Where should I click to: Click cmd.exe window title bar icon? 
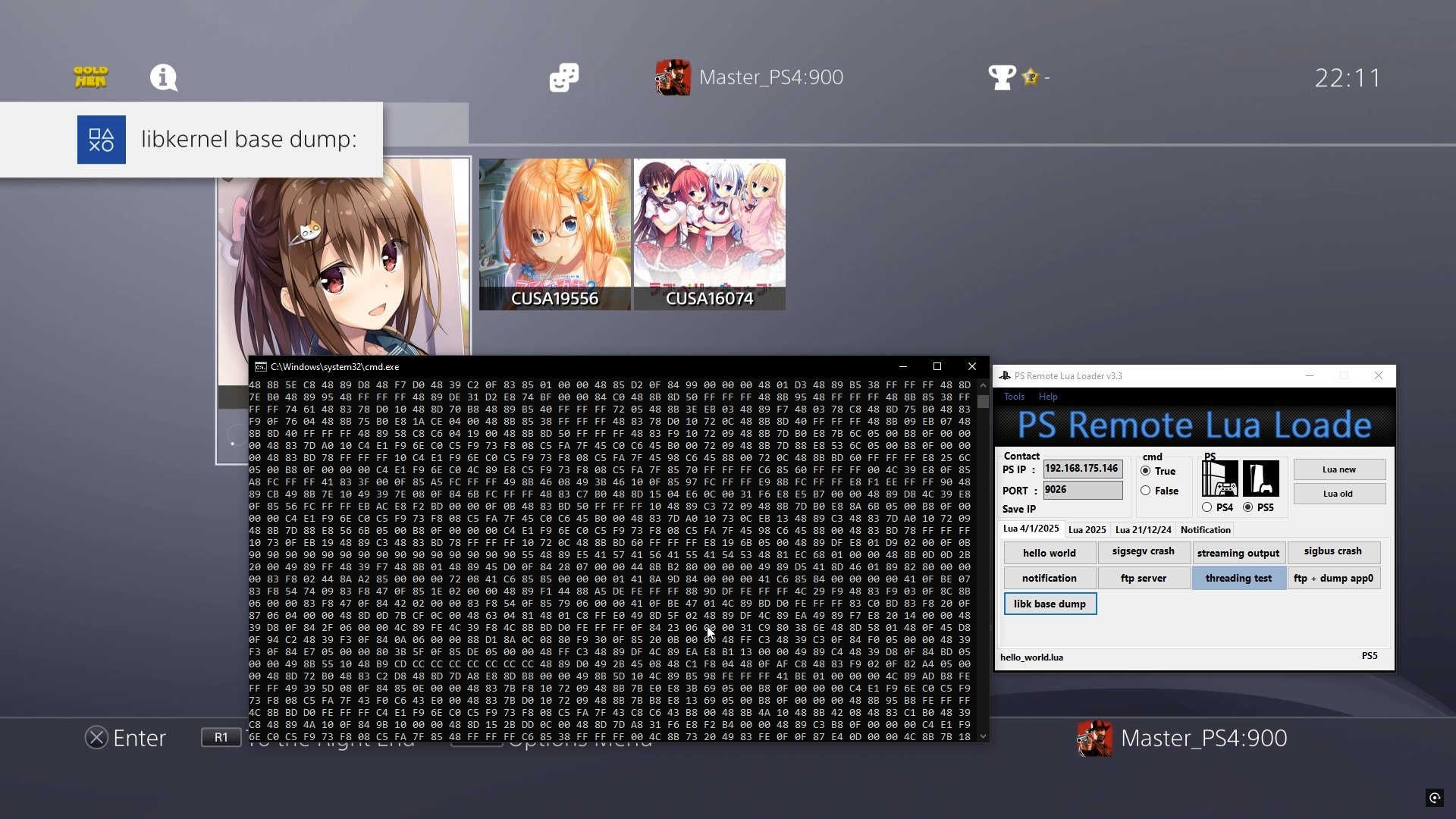[260, 366]
